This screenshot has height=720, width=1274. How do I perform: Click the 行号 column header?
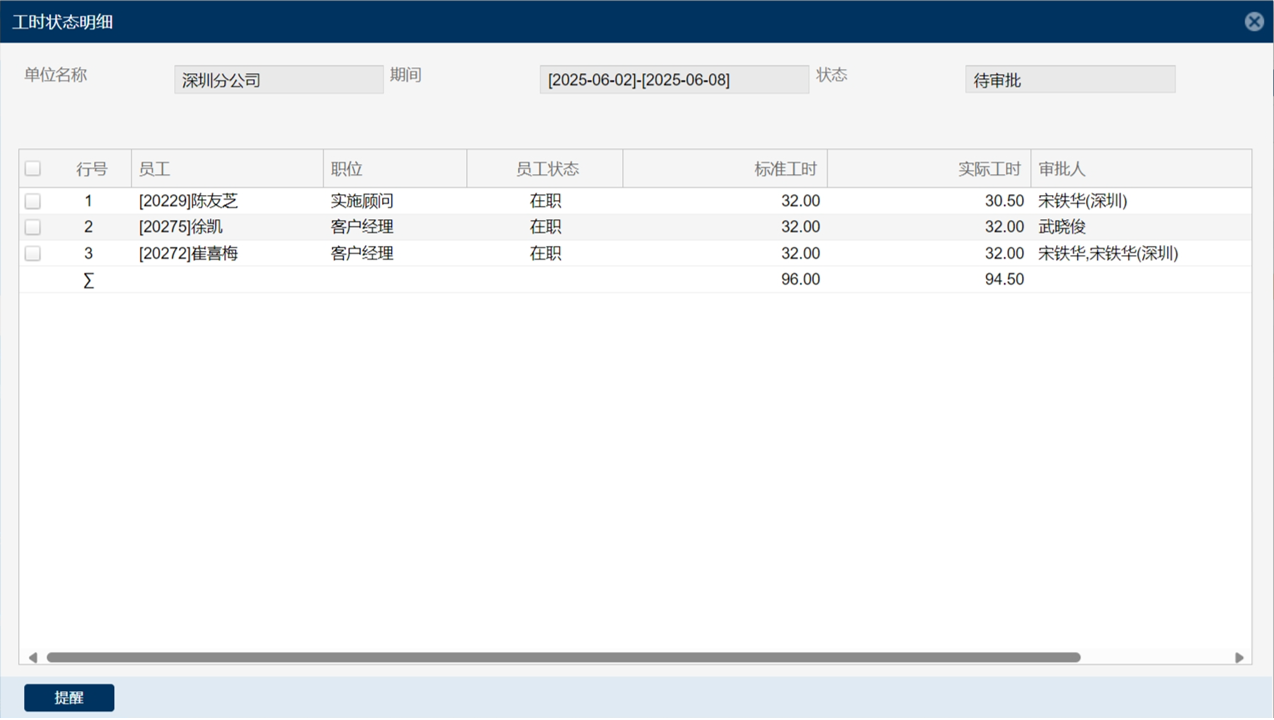click(91, 169)
